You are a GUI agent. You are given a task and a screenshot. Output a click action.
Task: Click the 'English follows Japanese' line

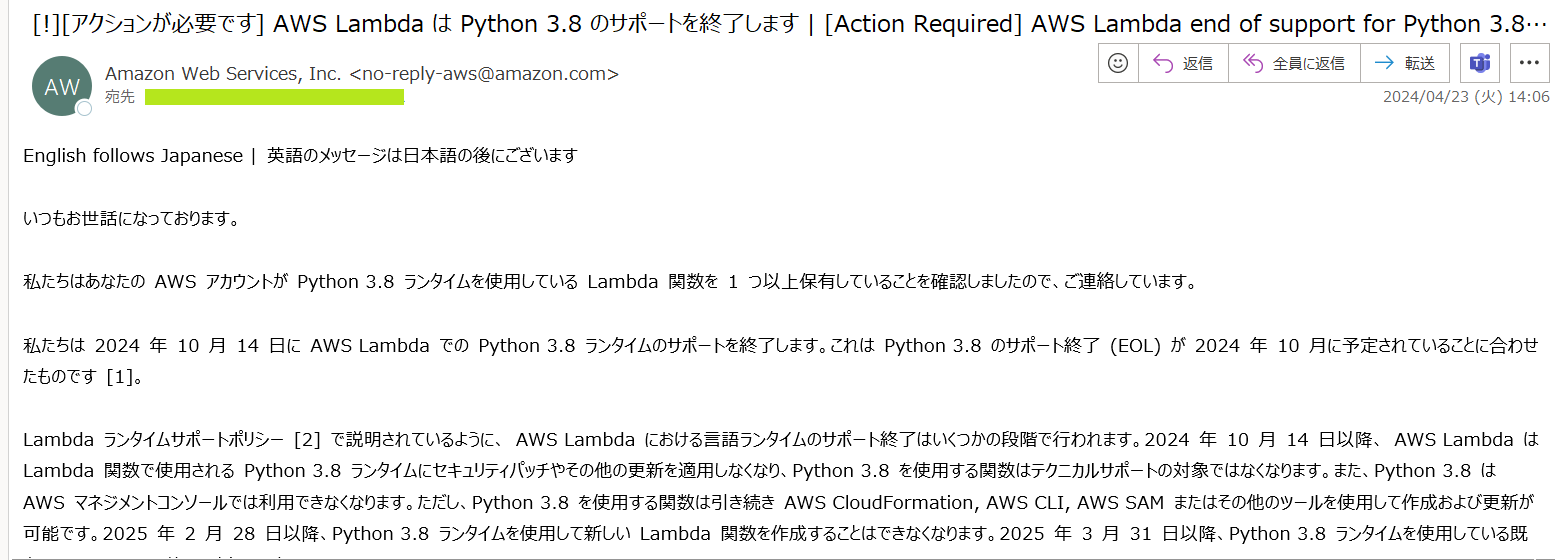[133, 155]
